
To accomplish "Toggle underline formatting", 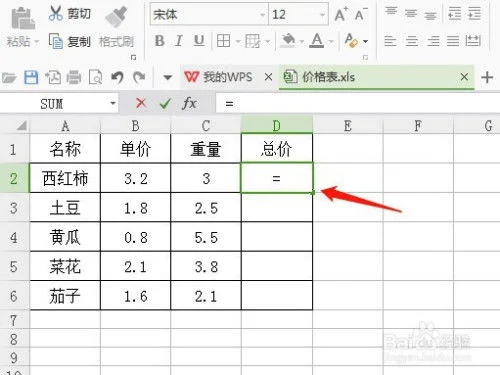I will 199,41.
